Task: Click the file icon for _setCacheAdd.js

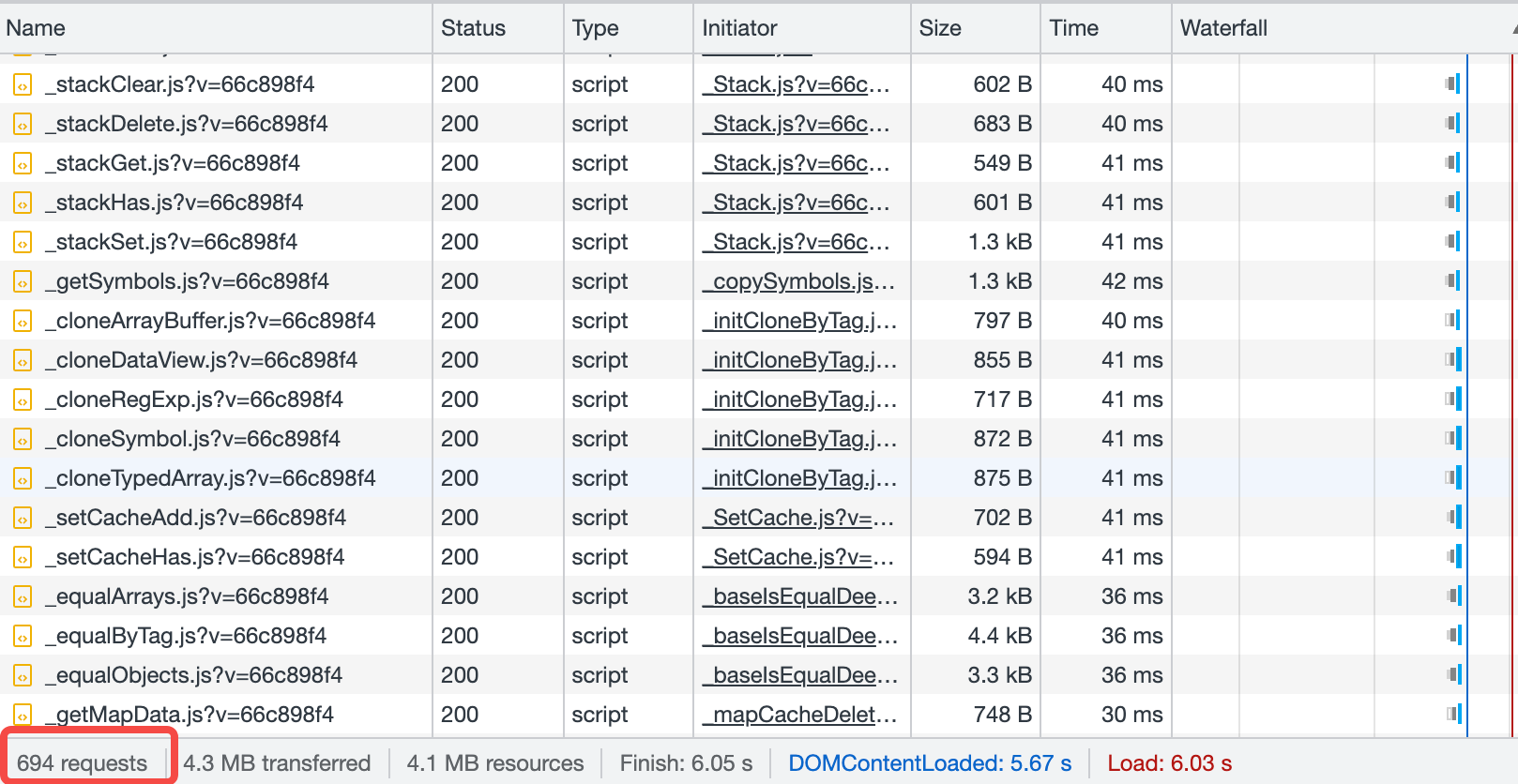Action: click(23, 519)
